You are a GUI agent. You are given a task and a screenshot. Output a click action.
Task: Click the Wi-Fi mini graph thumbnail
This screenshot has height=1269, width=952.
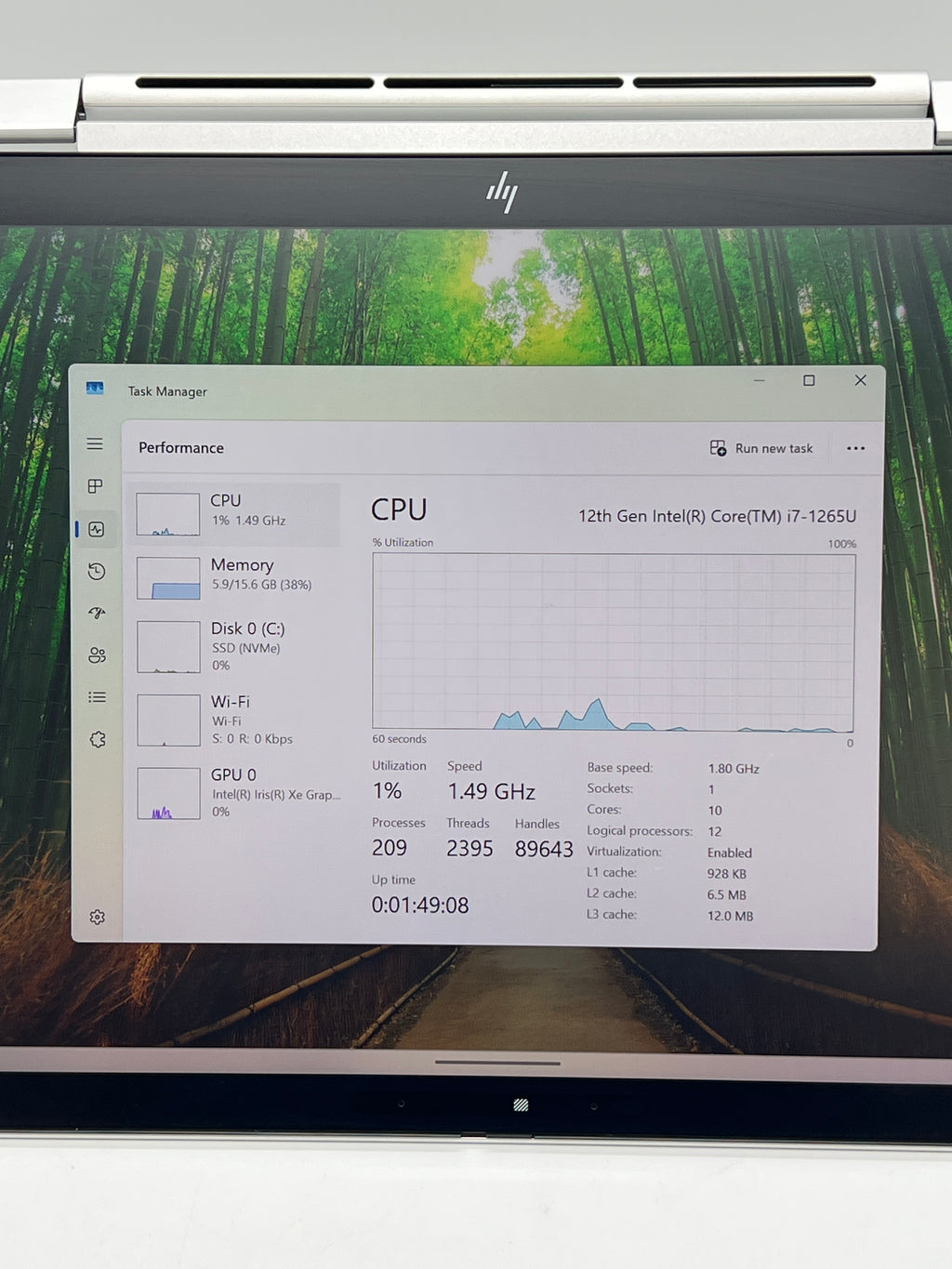(168, 720)
